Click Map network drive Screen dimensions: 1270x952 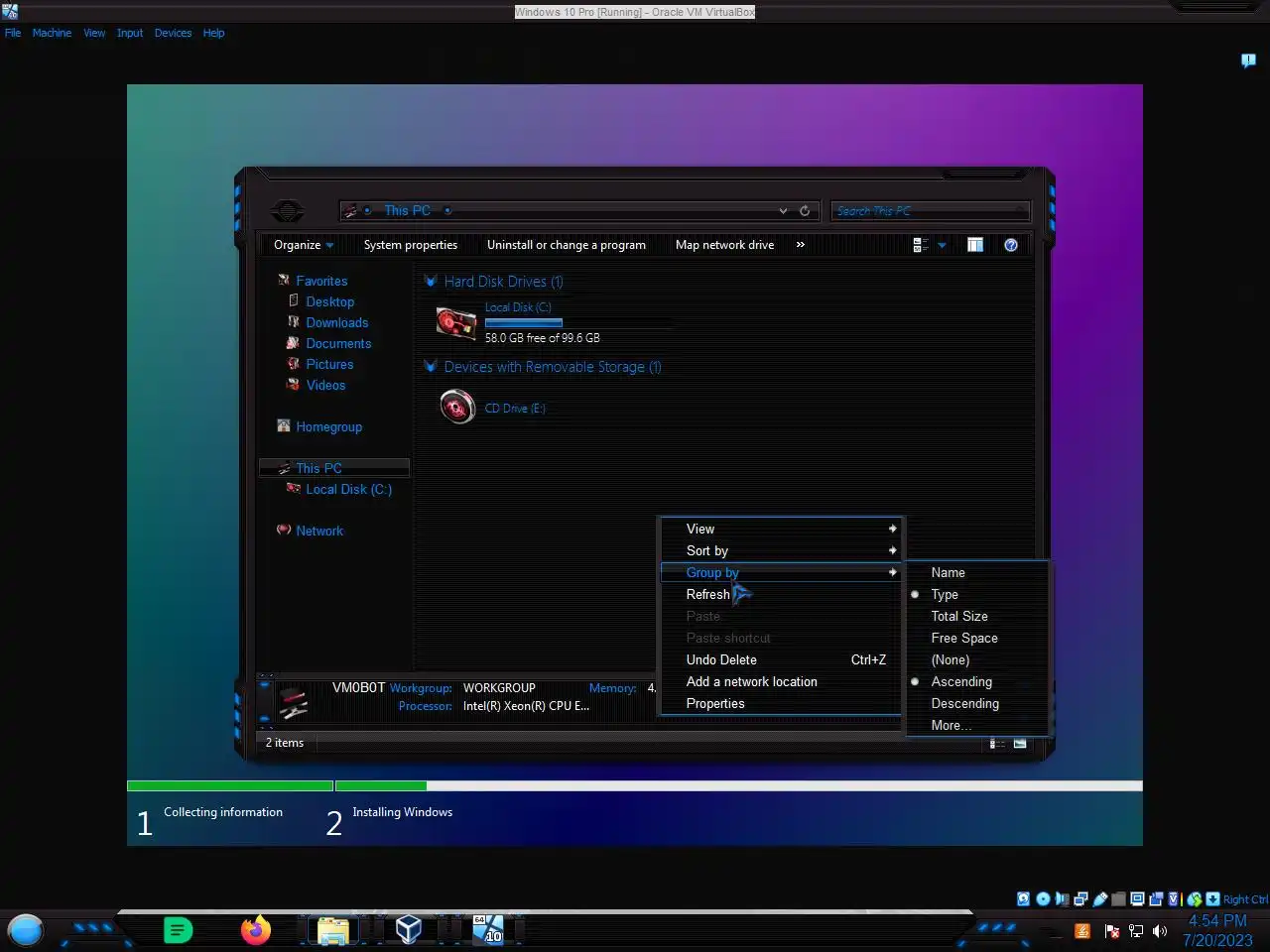pyautogui.click(x=724, y=245)
